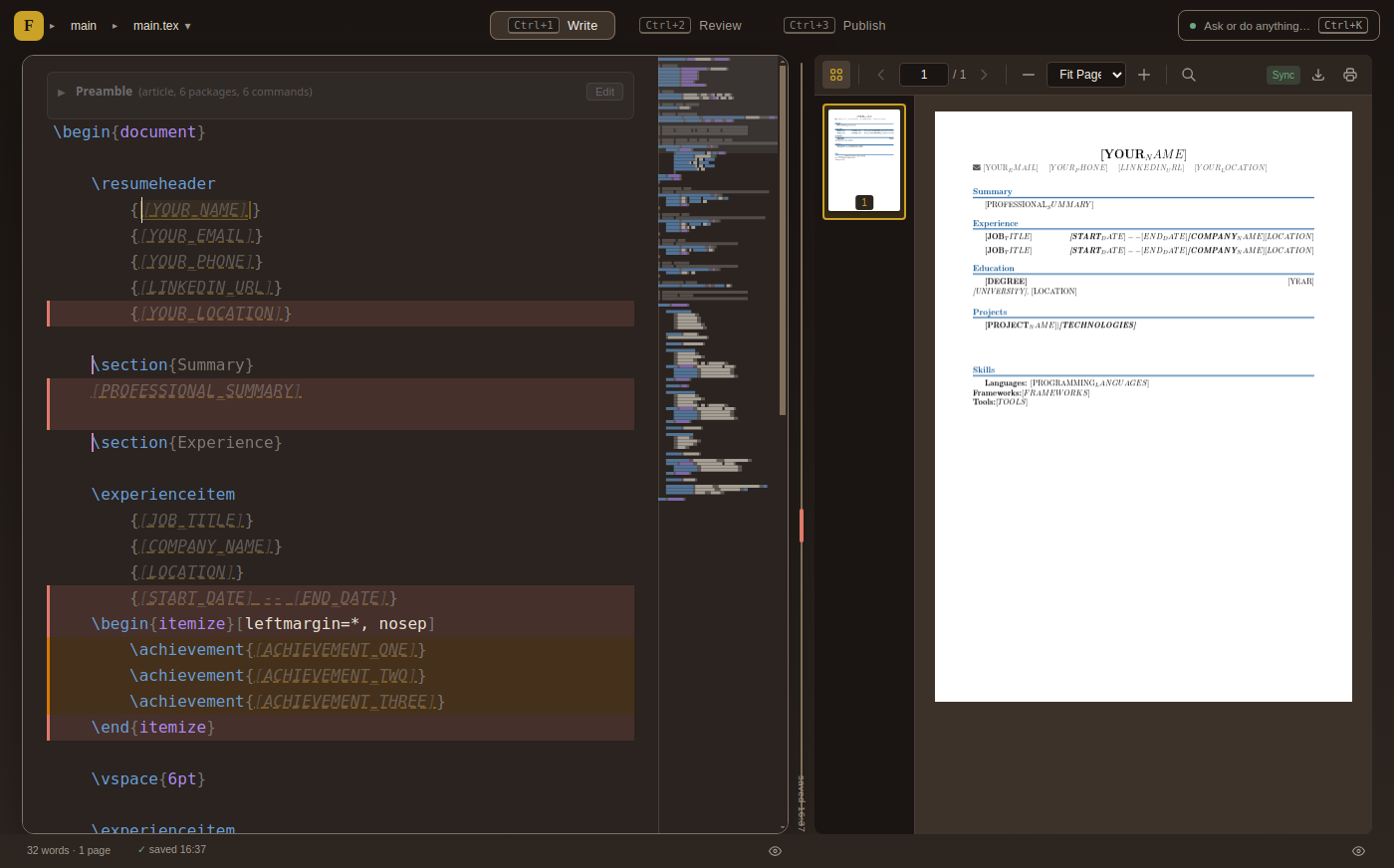Switch to the Write tab

[x=553, y=26]
